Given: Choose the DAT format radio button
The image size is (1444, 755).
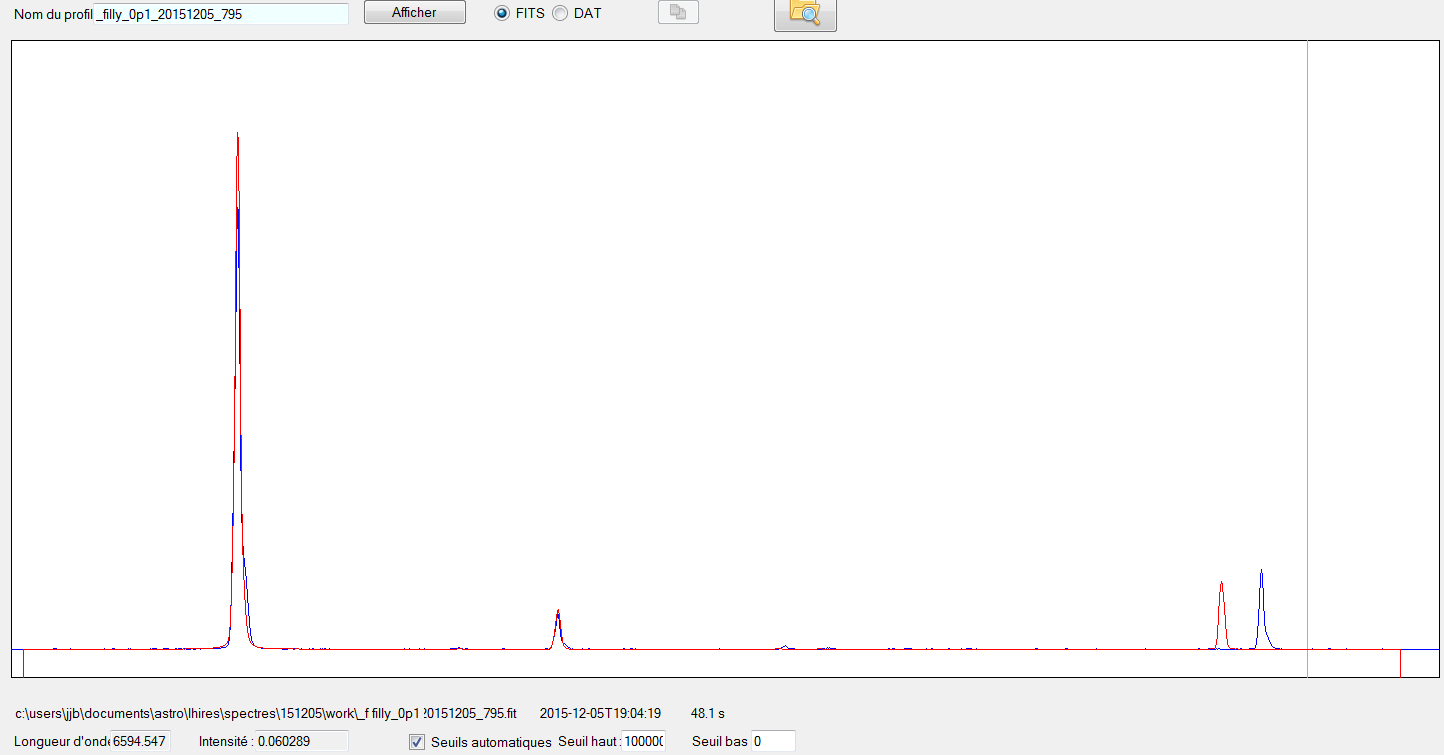Looking at the screenshot, I should 560,13.
